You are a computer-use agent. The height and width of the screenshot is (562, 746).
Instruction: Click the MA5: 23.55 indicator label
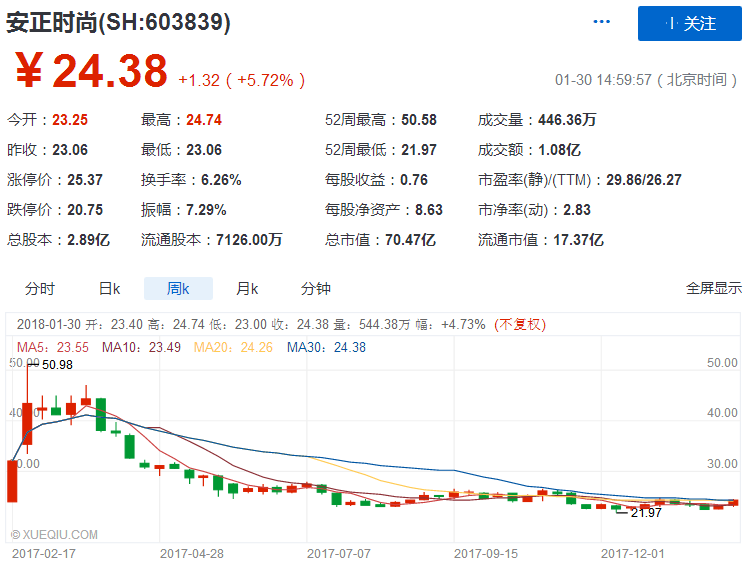(x=53, y=347)
